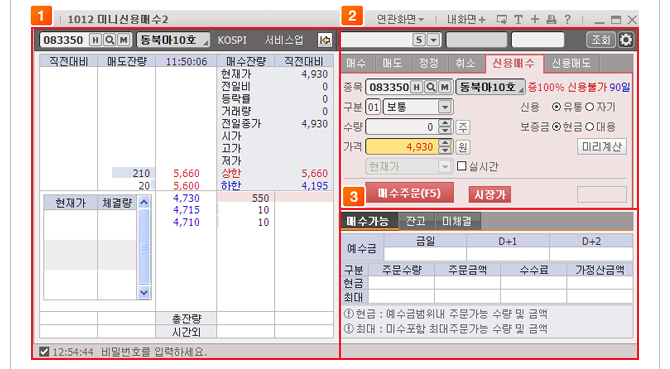Click the order code field 01
Screen dimensions: 670x369
[373, 107]
